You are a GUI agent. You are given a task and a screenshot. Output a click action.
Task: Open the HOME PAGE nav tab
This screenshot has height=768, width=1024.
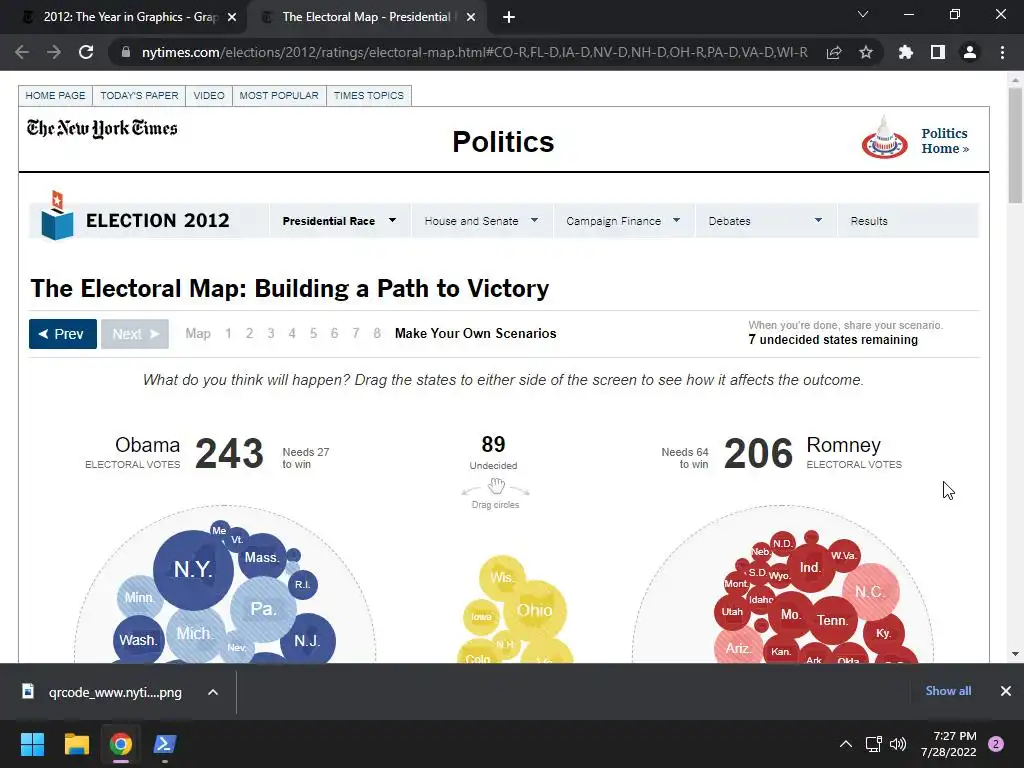[x=56, y=95]
